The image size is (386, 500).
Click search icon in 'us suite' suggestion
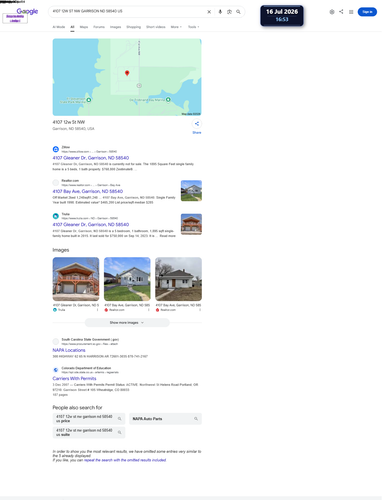pos(120,432)
